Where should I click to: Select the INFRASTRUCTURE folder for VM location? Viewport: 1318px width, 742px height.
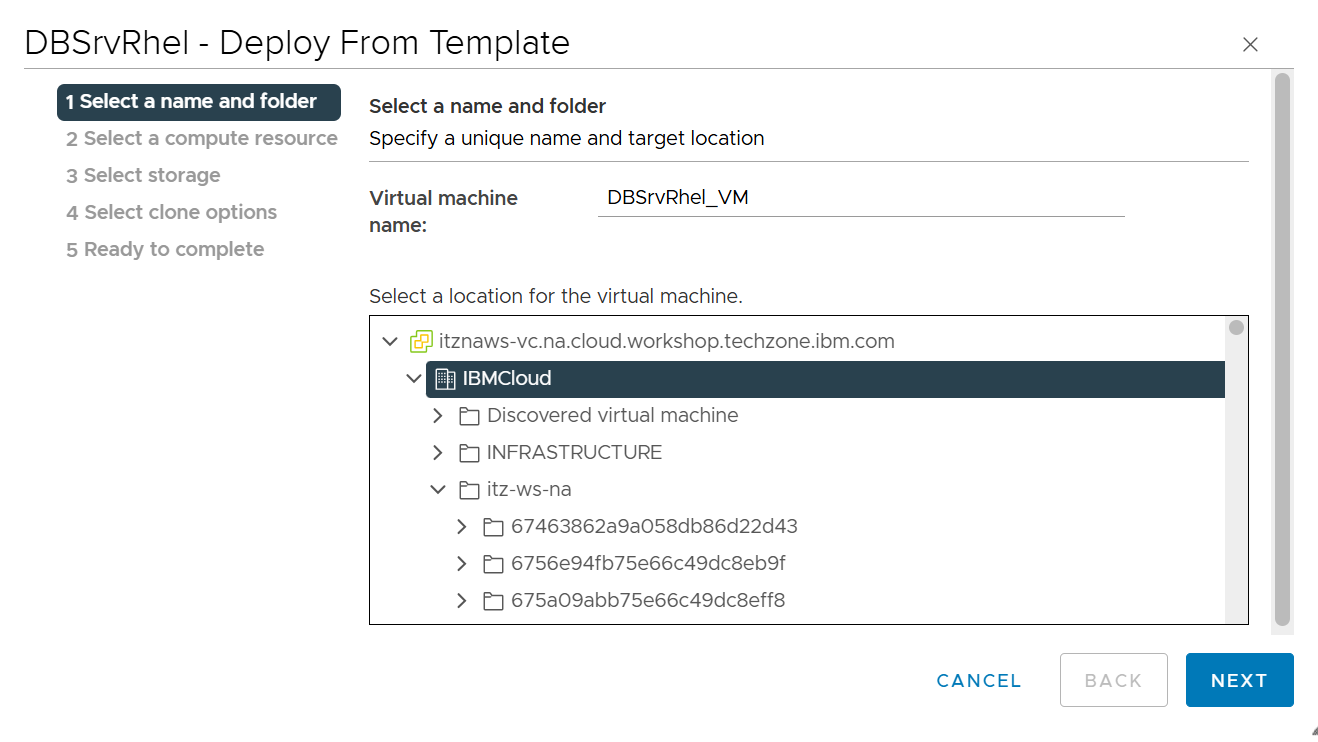573,452
